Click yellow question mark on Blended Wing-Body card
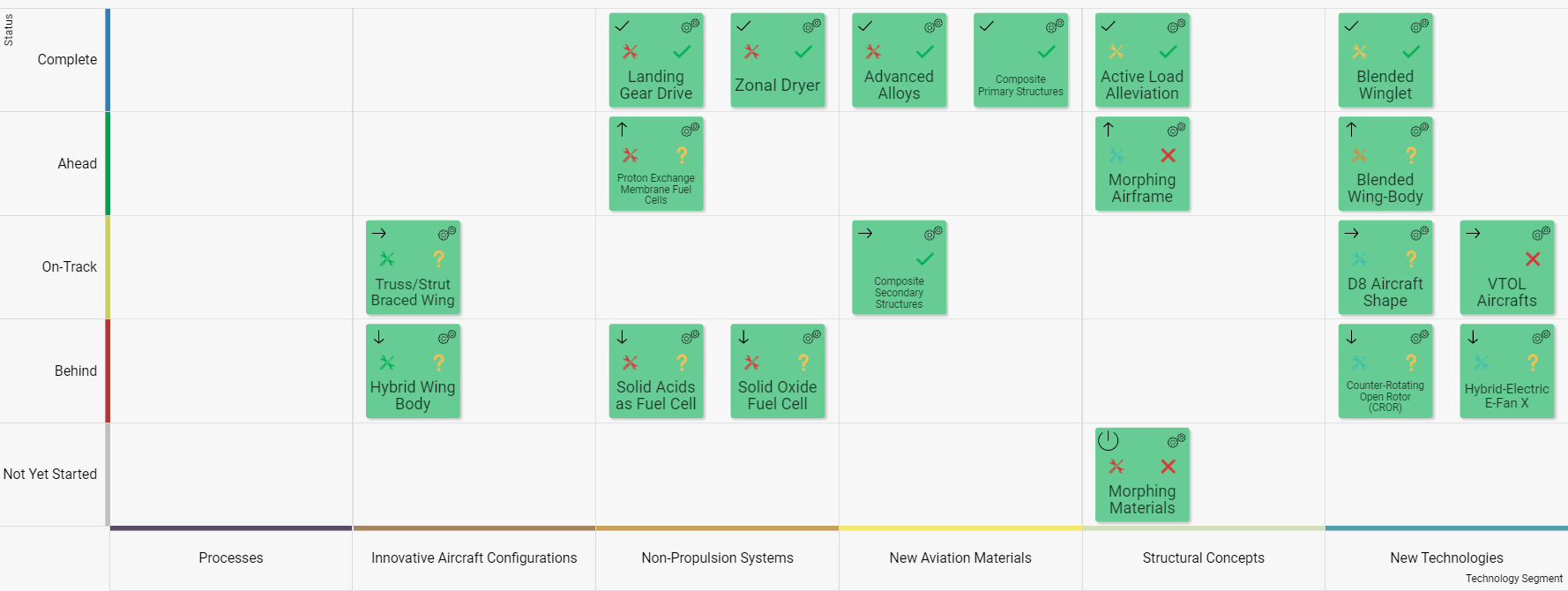 [x=1411, y=155]
